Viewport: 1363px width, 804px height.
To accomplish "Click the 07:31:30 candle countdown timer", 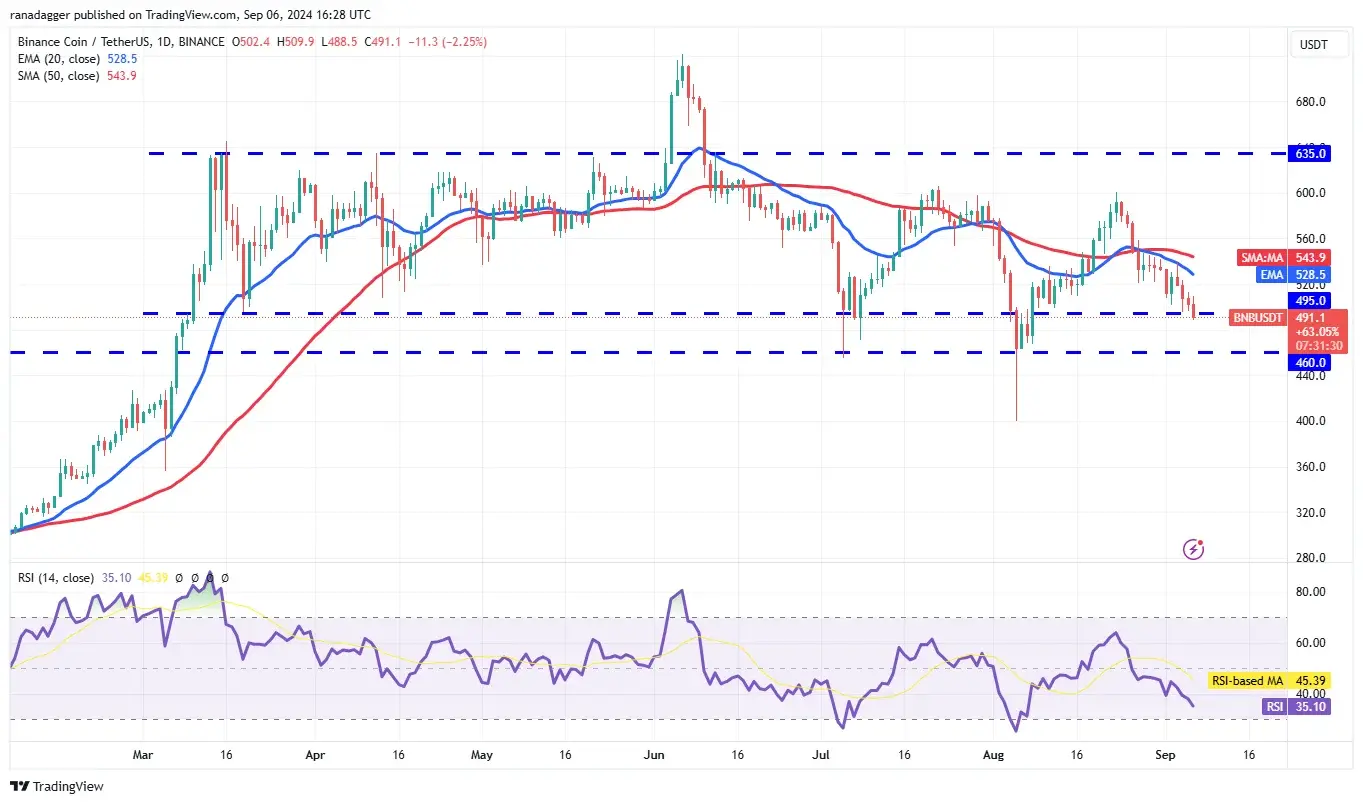I will pyautogui.click(x=1318, y=345).
